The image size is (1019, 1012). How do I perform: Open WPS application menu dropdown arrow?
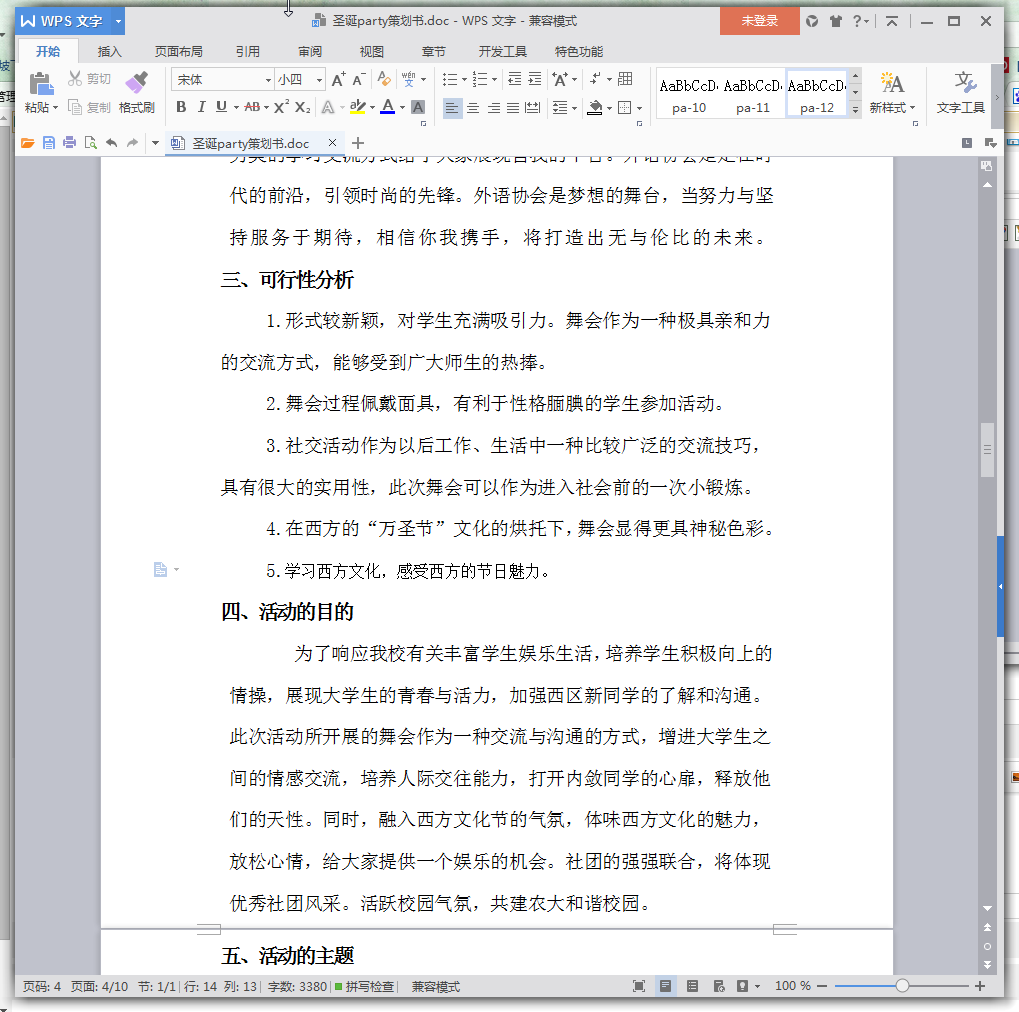[118, 21]
